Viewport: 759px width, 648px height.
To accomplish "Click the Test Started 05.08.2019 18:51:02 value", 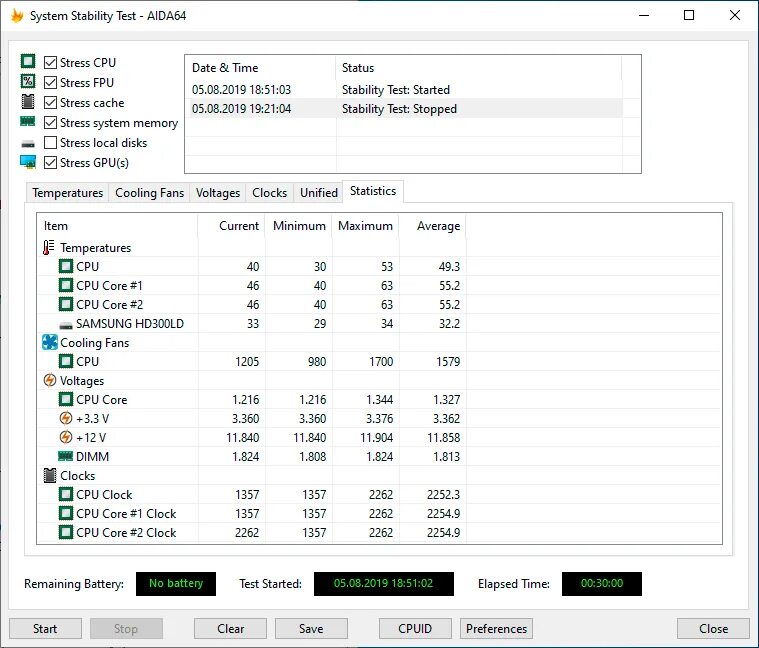I will 384,584.
